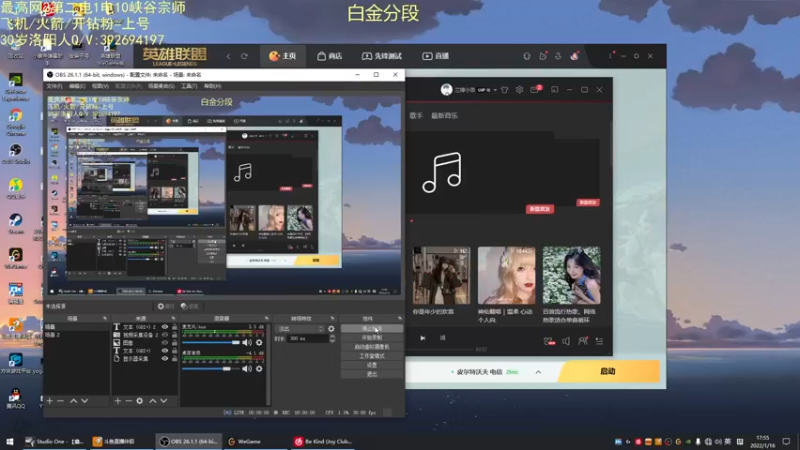
Task: Click the play button in music player
Action: (x=422, y=338)
